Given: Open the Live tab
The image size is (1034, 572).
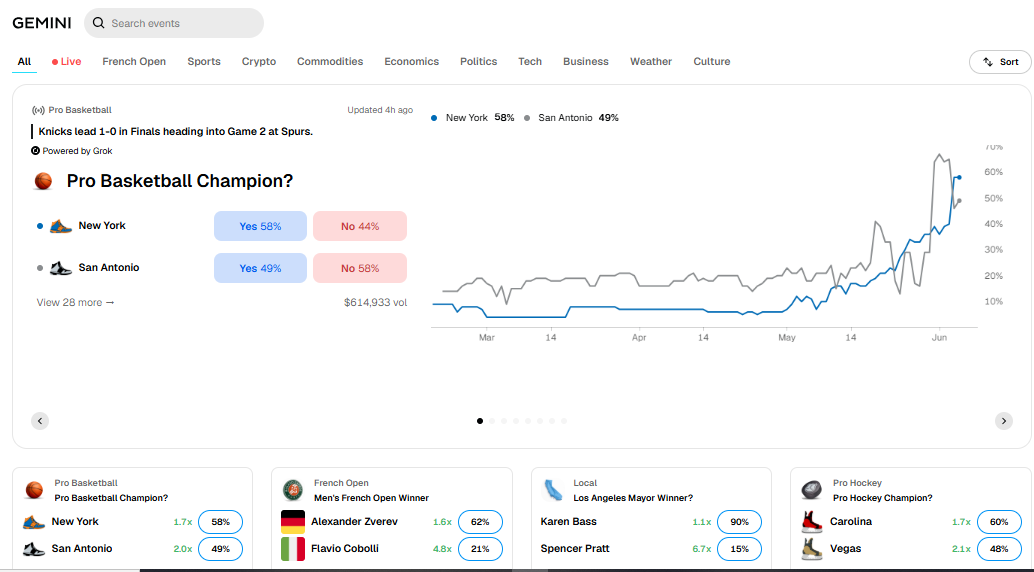Looking at the screenshot, I should pos(67,61).
